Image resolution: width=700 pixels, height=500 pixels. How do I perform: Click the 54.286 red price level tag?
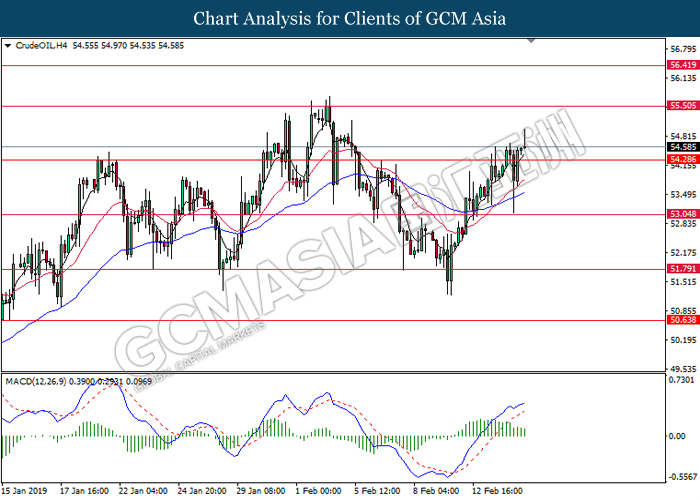(x=683, y=159)
